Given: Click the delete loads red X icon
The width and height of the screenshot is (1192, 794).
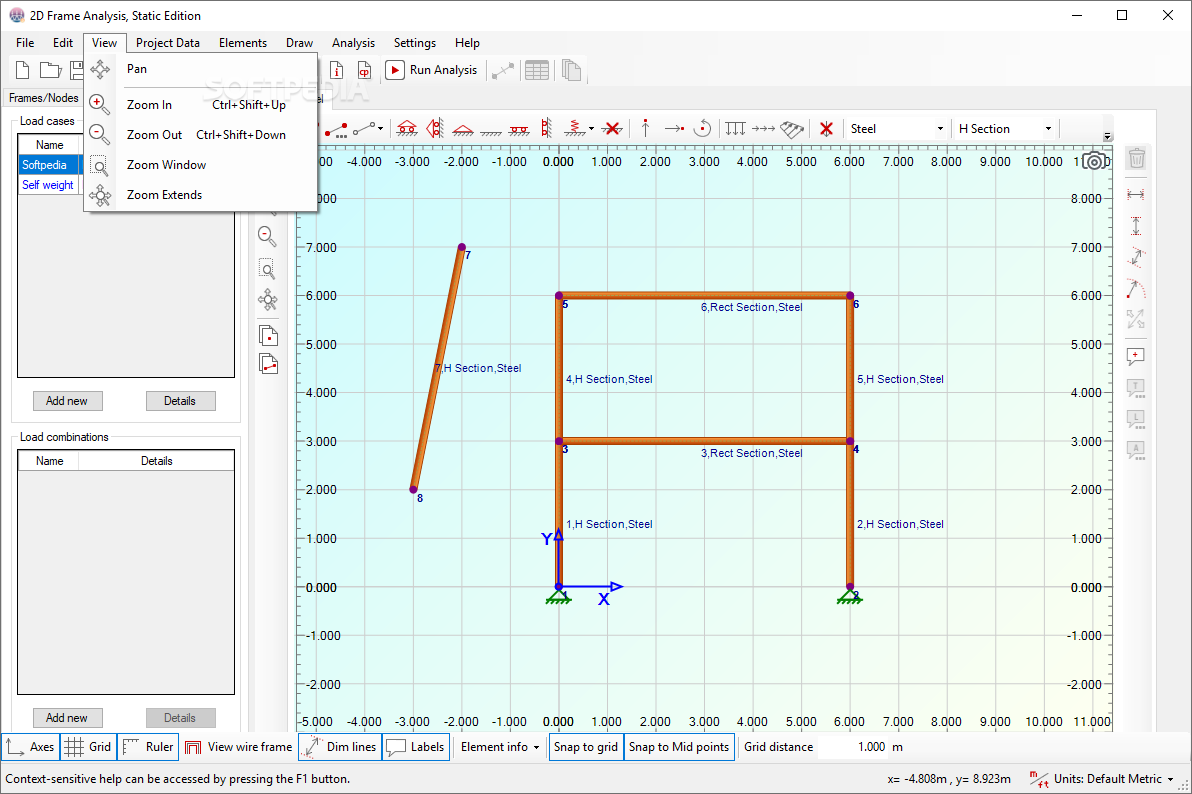Looking at the screenshot, I should pyautogui.click(x=826, y=129).
